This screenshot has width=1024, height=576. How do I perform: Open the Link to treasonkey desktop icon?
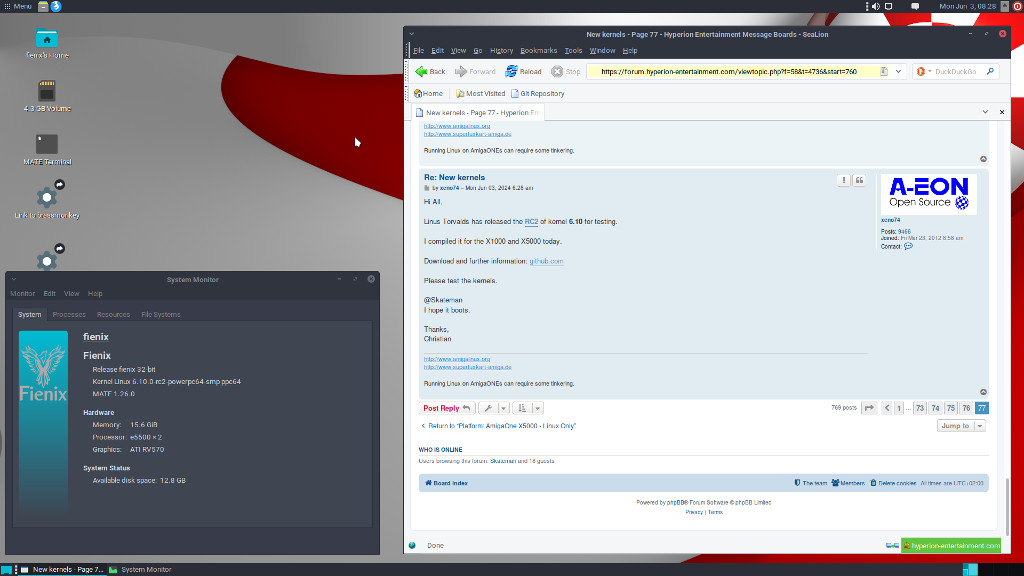(x=46, y=200)
